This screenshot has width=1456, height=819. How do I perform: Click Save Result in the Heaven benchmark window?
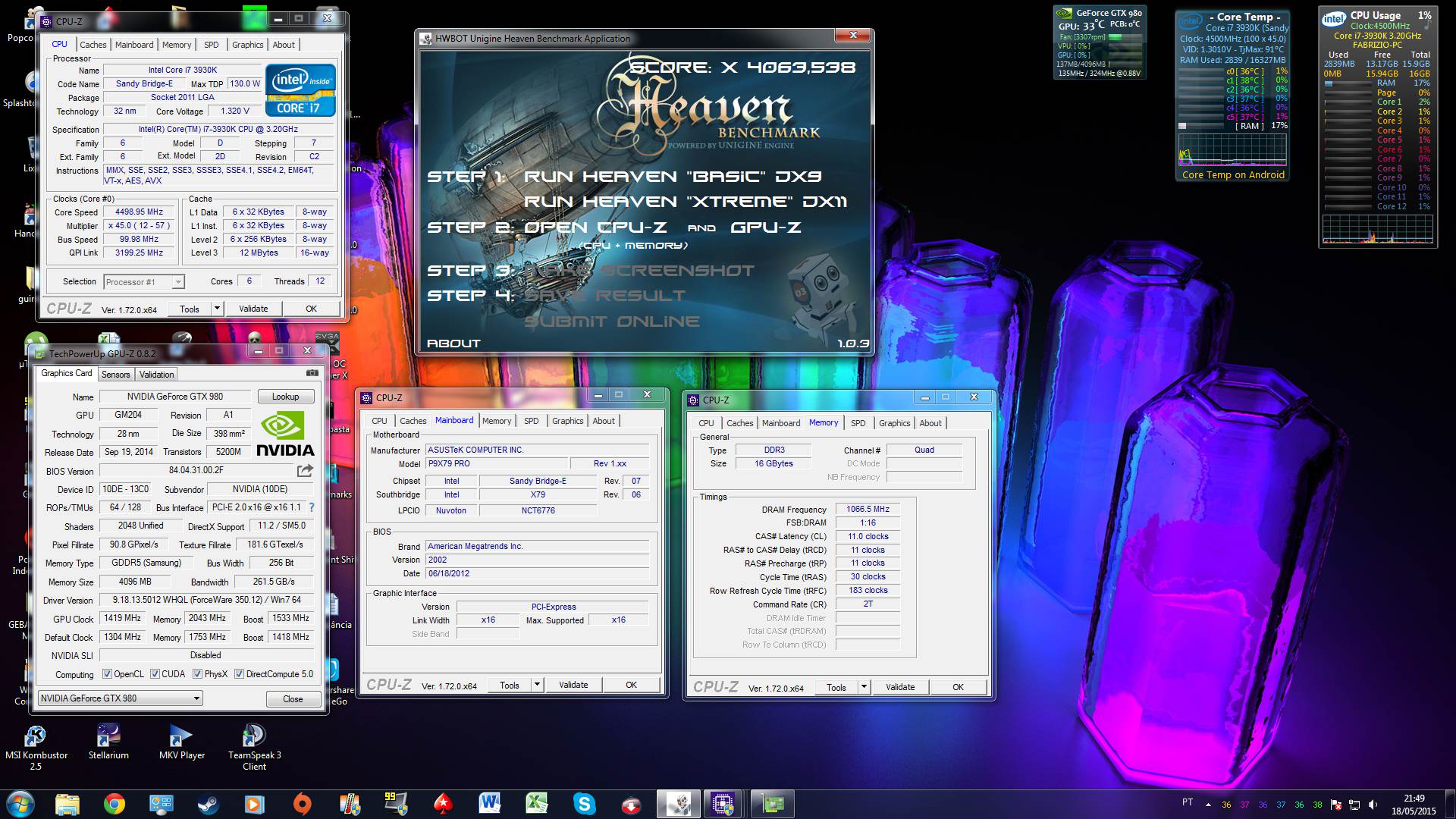click(604, 296)
